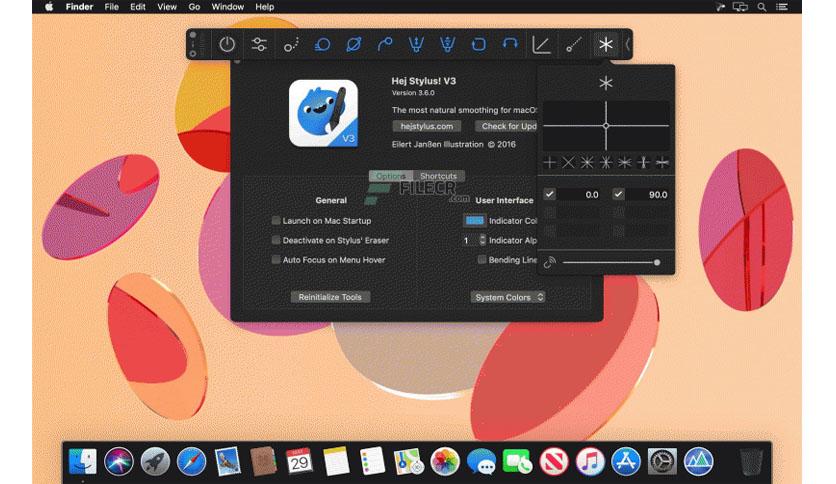836x484 pixels.
Task: Enable Launch on Mac Startup
Action: tap(276, 221)
